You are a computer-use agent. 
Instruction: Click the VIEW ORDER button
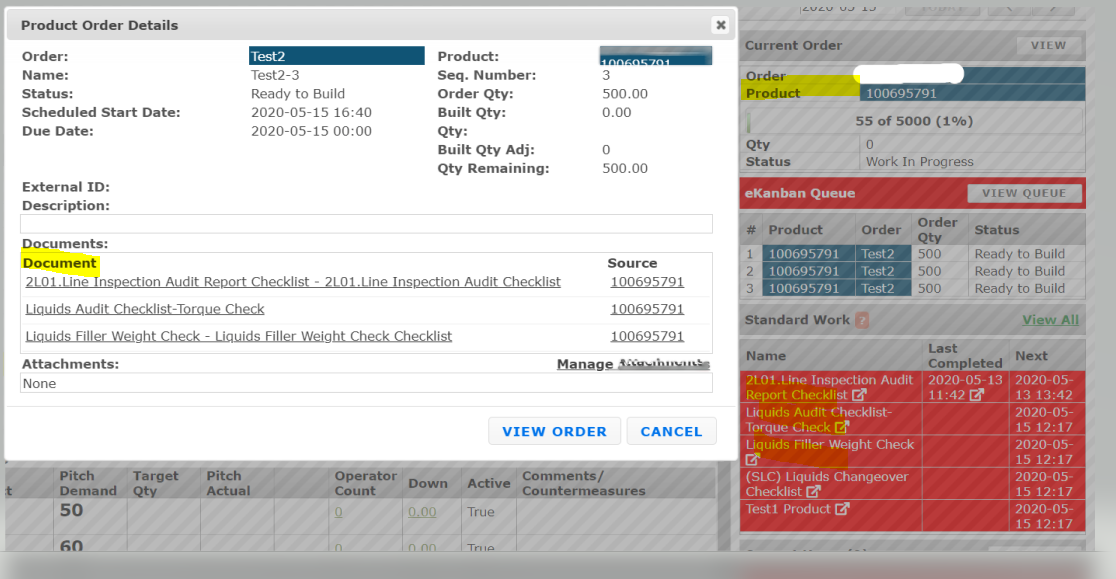(554, 431)
